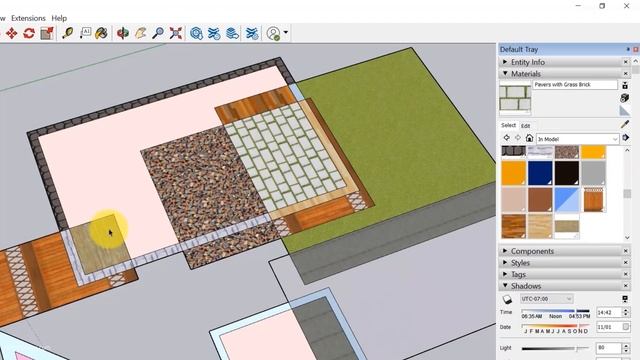Pin the Default Tray with auto-hide pin
This screenshot has width=640, height=360.
pos(628,49)
